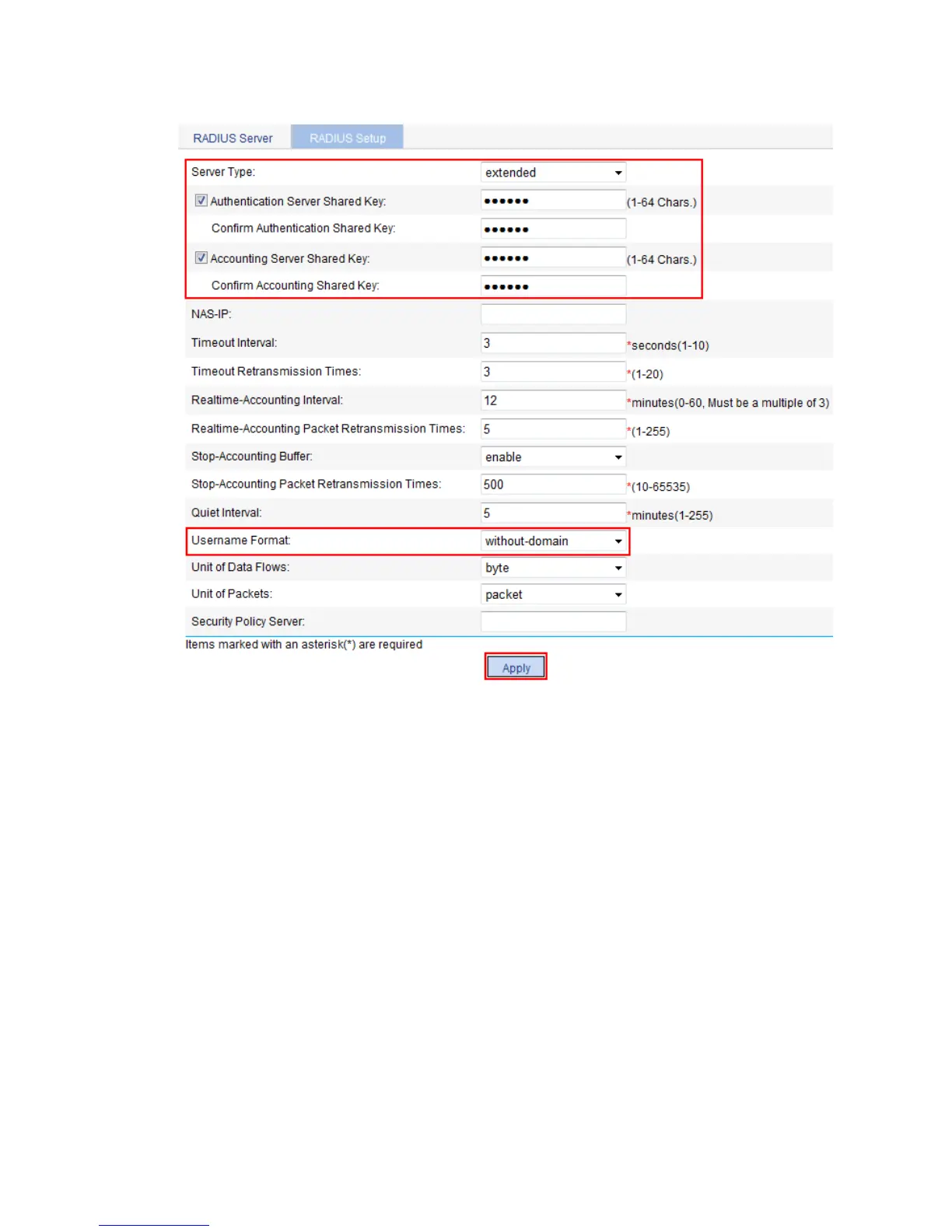Toggle Accounting Server Shared Key checkbox
This screenshot has width=952, height=1232.
click(201, 258)
